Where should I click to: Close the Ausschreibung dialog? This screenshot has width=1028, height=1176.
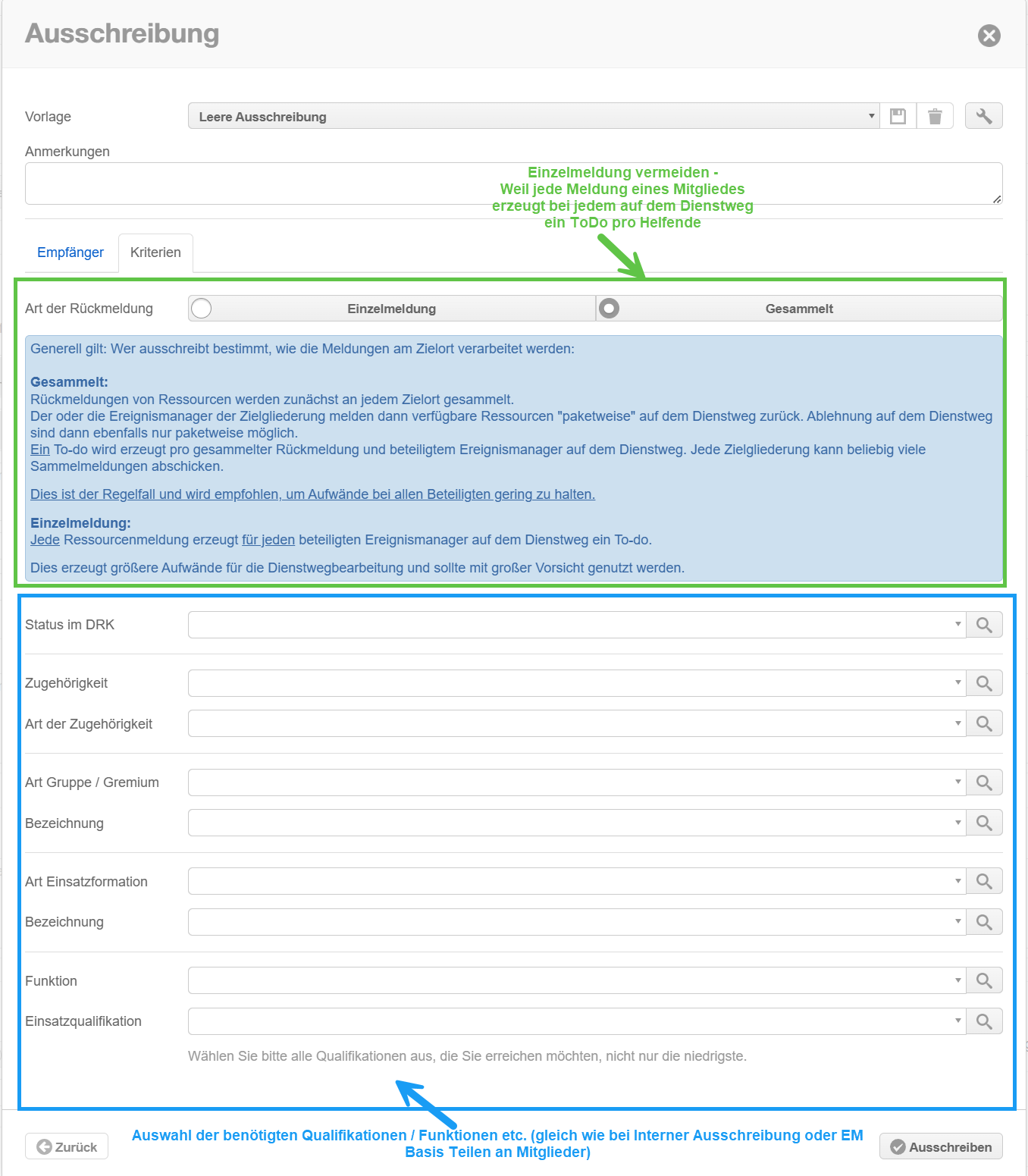[989, 36]
